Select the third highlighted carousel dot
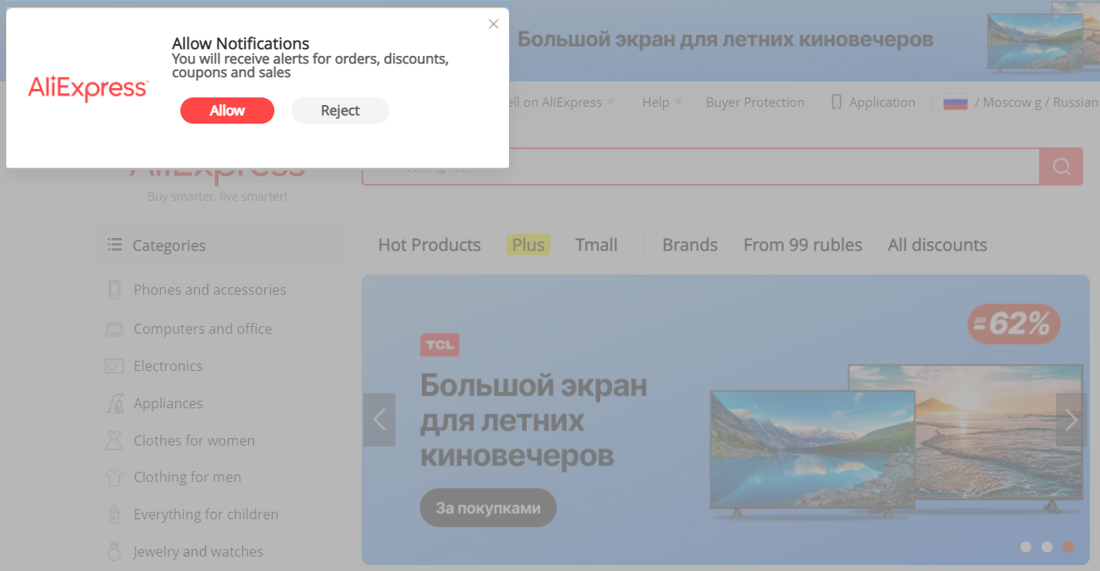 click(x=1068, y=546)
